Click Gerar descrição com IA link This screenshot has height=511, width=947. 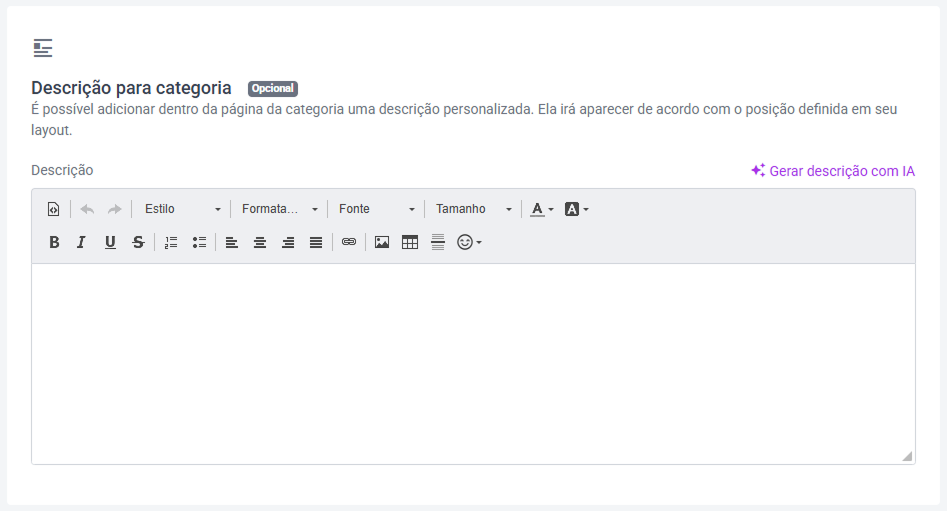pos(833,171)
